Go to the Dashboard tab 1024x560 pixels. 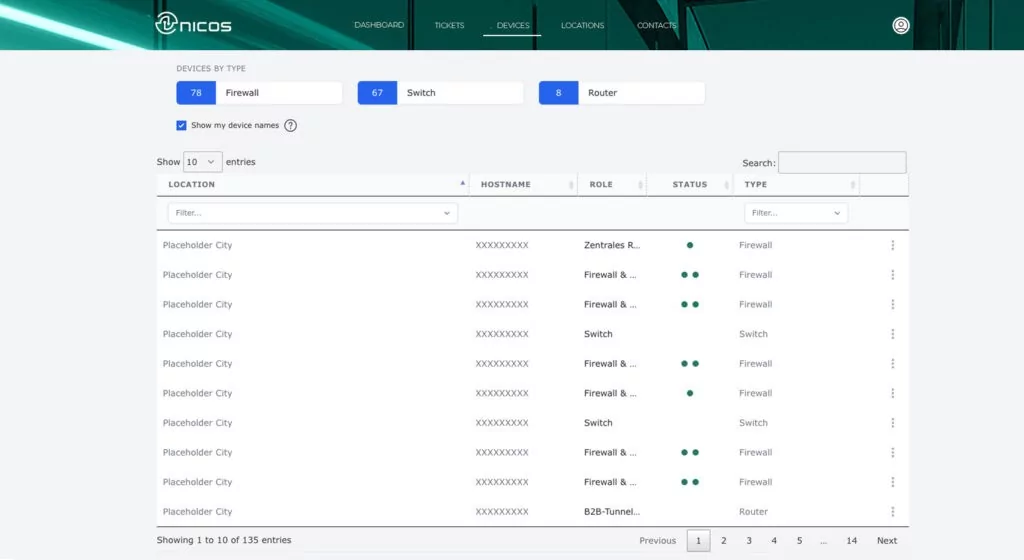click(379, 25)
